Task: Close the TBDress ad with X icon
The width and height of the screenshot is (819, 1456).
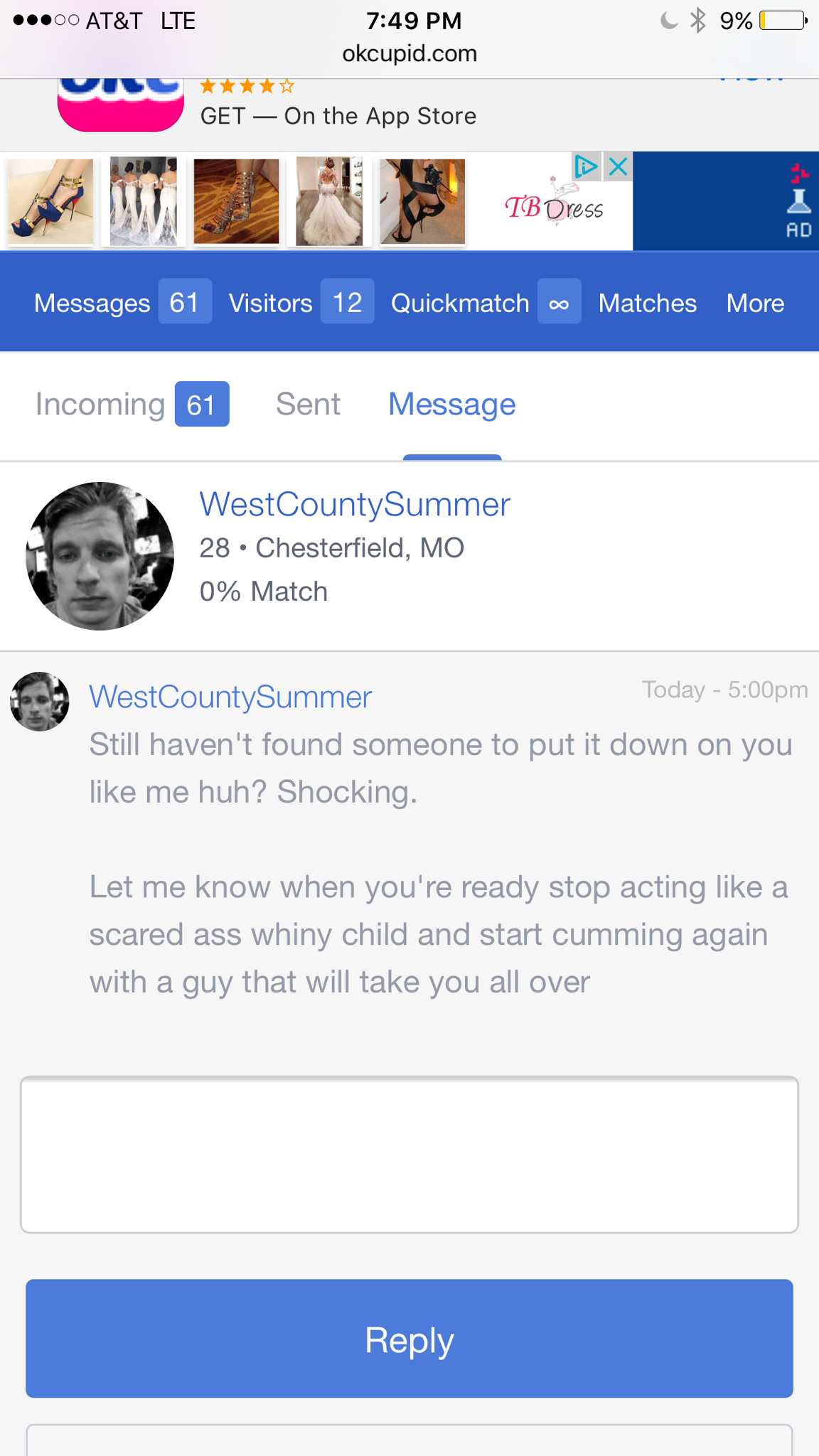Action: tap(619, 167)
